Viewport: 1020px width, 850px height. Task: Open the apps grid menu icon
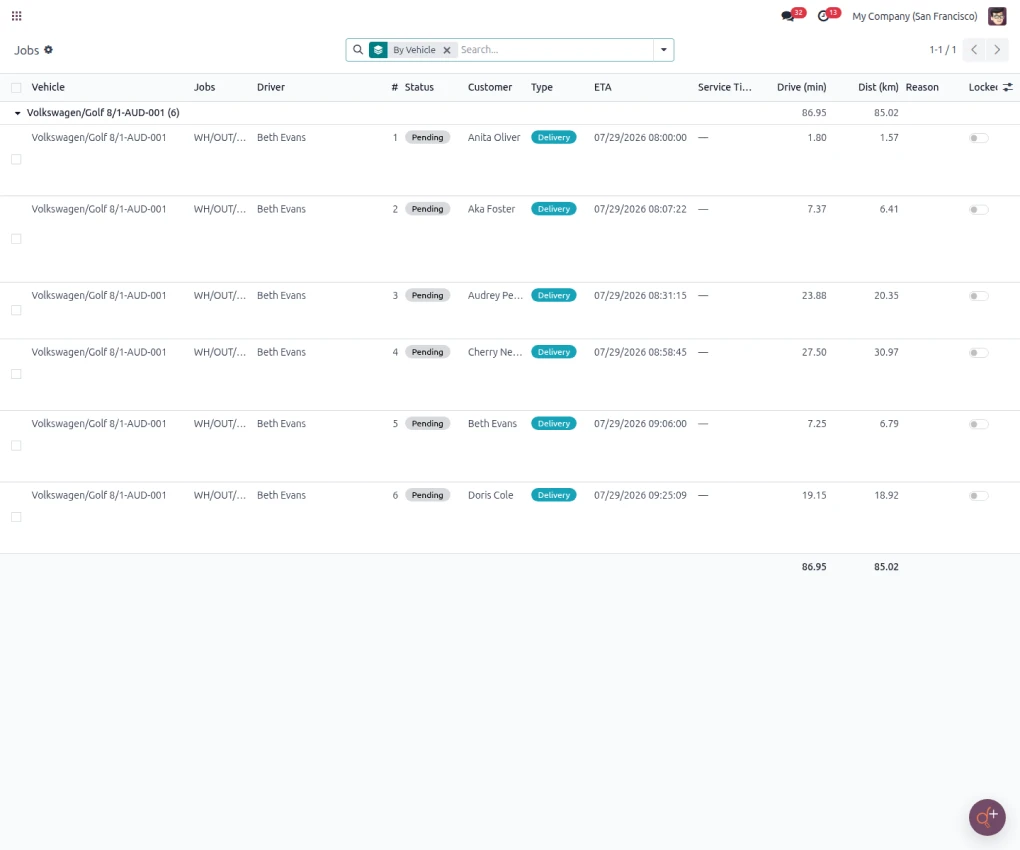[16, 16]
